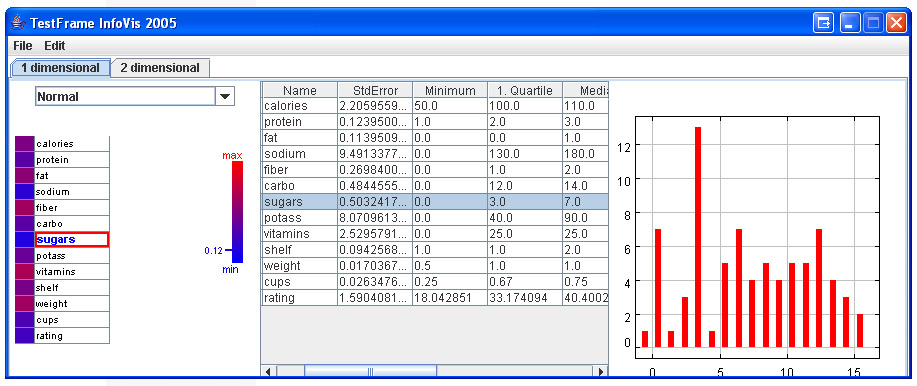Click the table scrollbar left arrow

click(x=268, y=371)
